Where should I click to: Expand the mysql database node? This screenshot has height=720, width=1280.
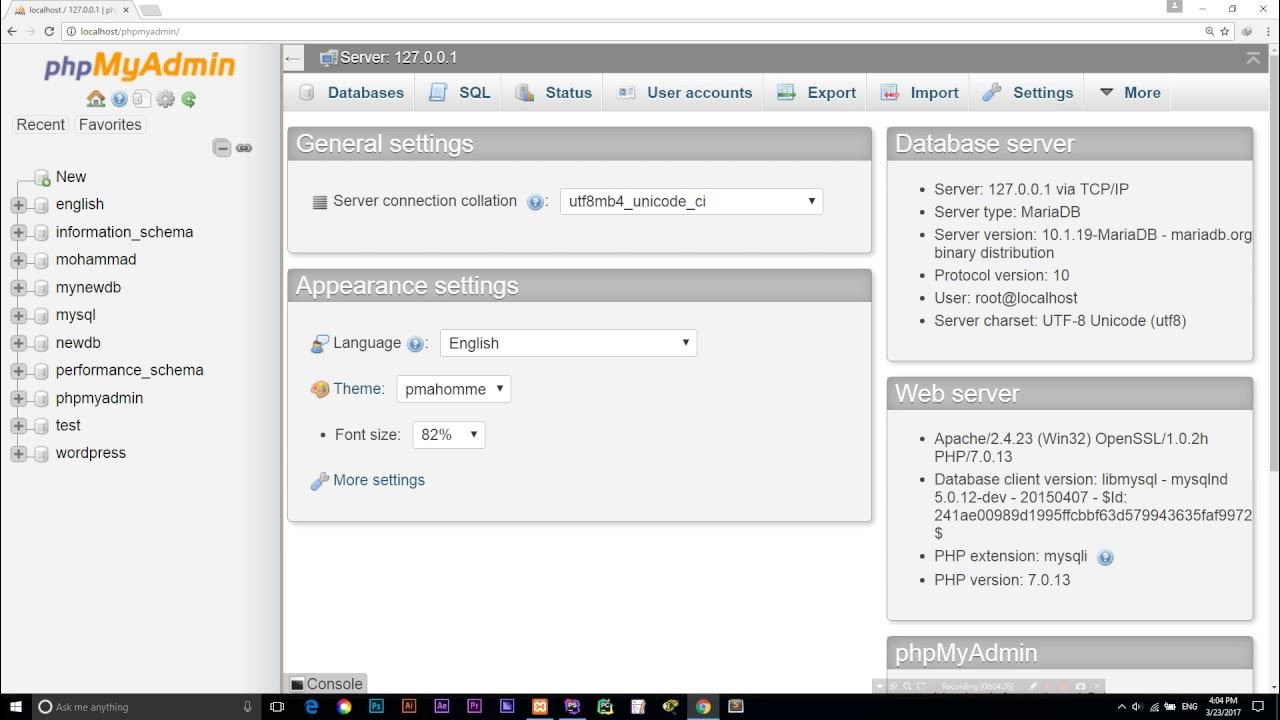(18, 316)
